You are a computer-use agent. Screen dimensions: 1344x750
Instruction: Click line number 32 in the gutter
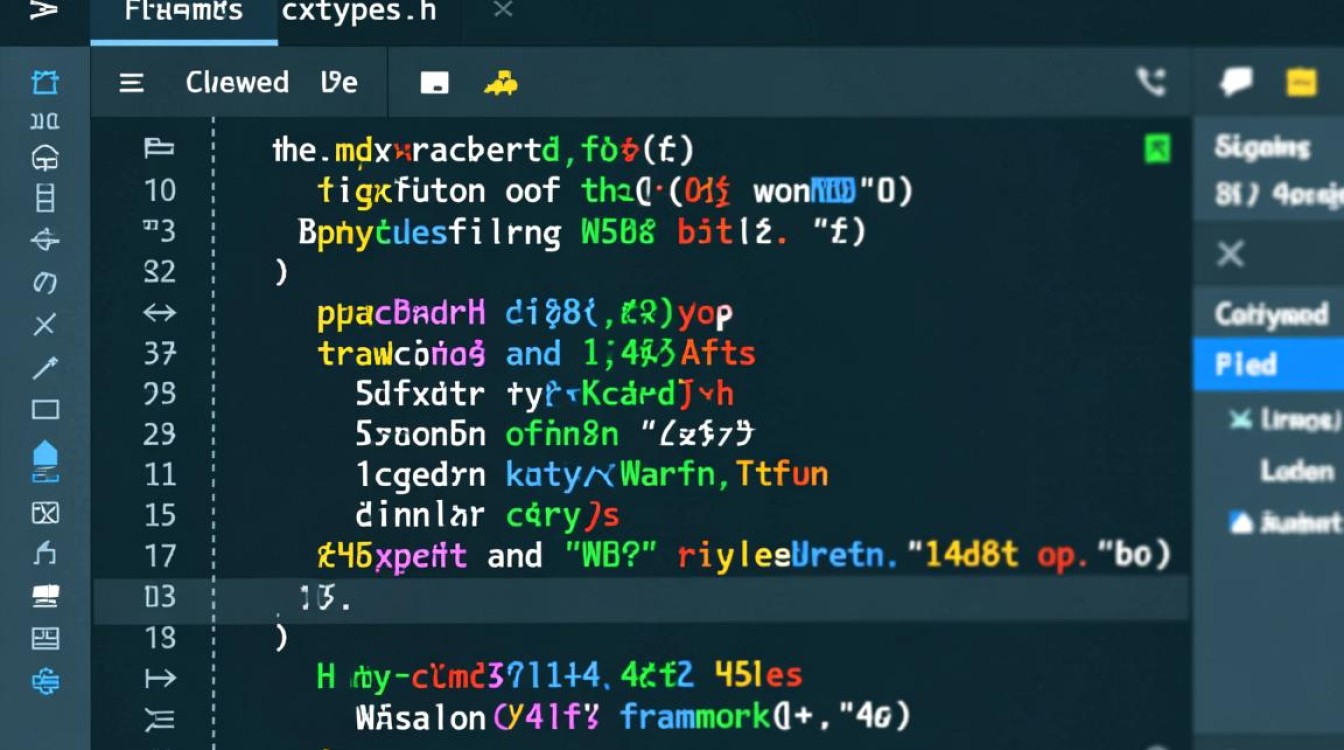[x=160, y=272]
